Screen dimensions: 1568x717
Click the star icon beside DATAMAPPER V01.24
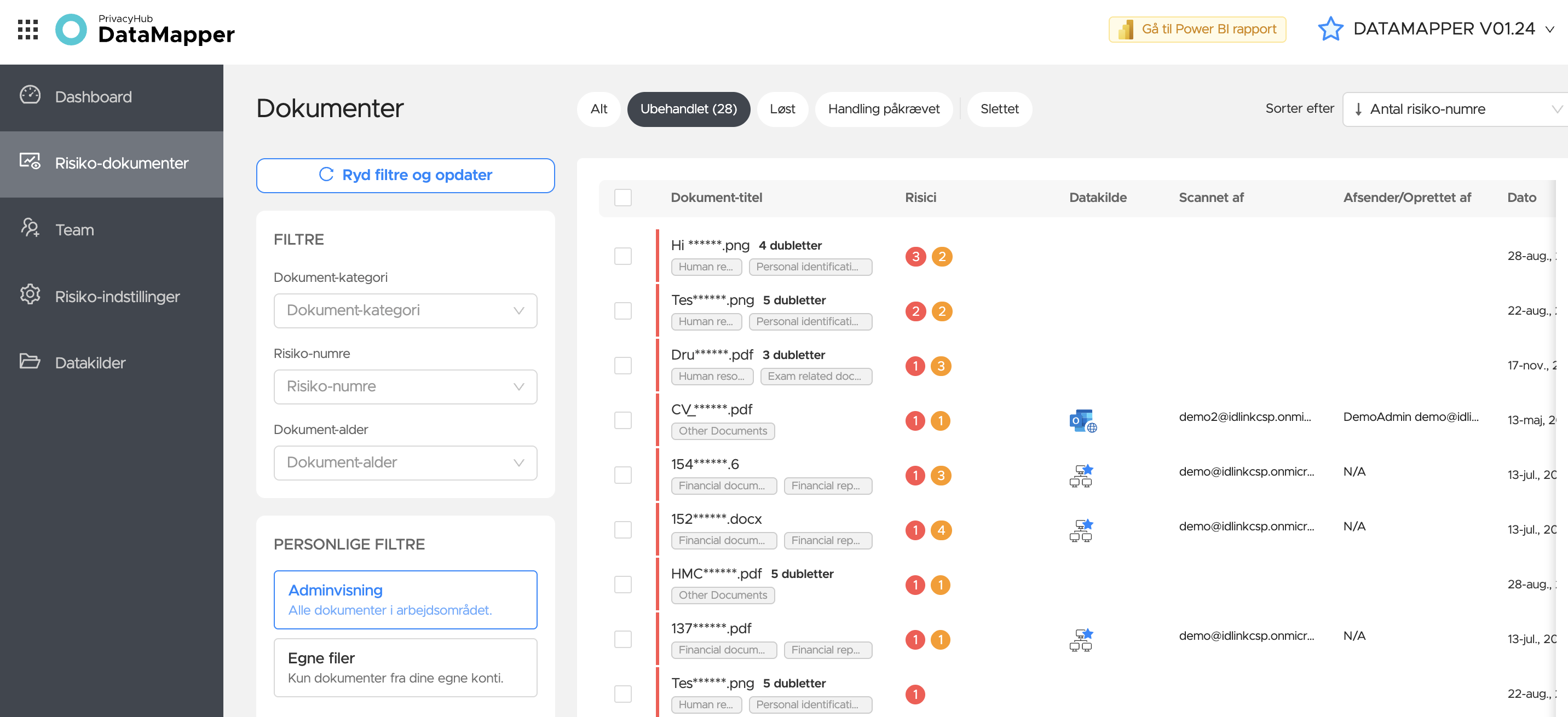tap(1330, 29)
